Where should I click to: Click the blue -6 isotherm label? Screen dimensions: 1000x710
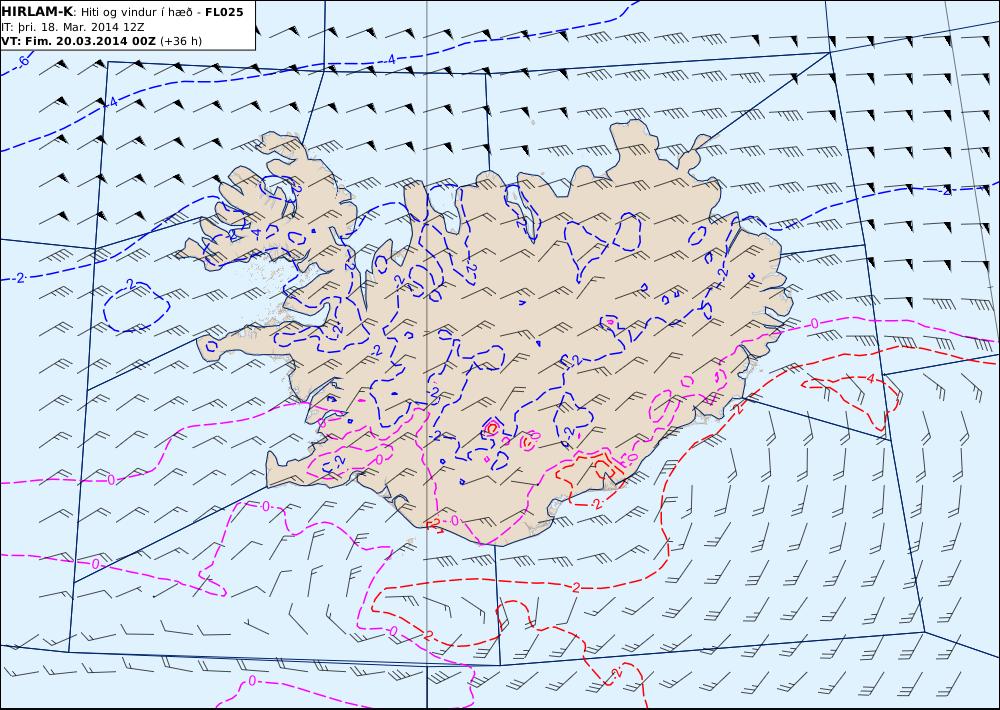click(x=22, y=61)
